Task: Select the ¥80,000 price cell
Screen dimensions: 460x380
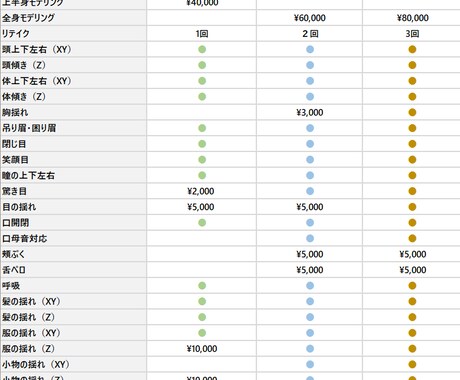Action: point(413,18)
